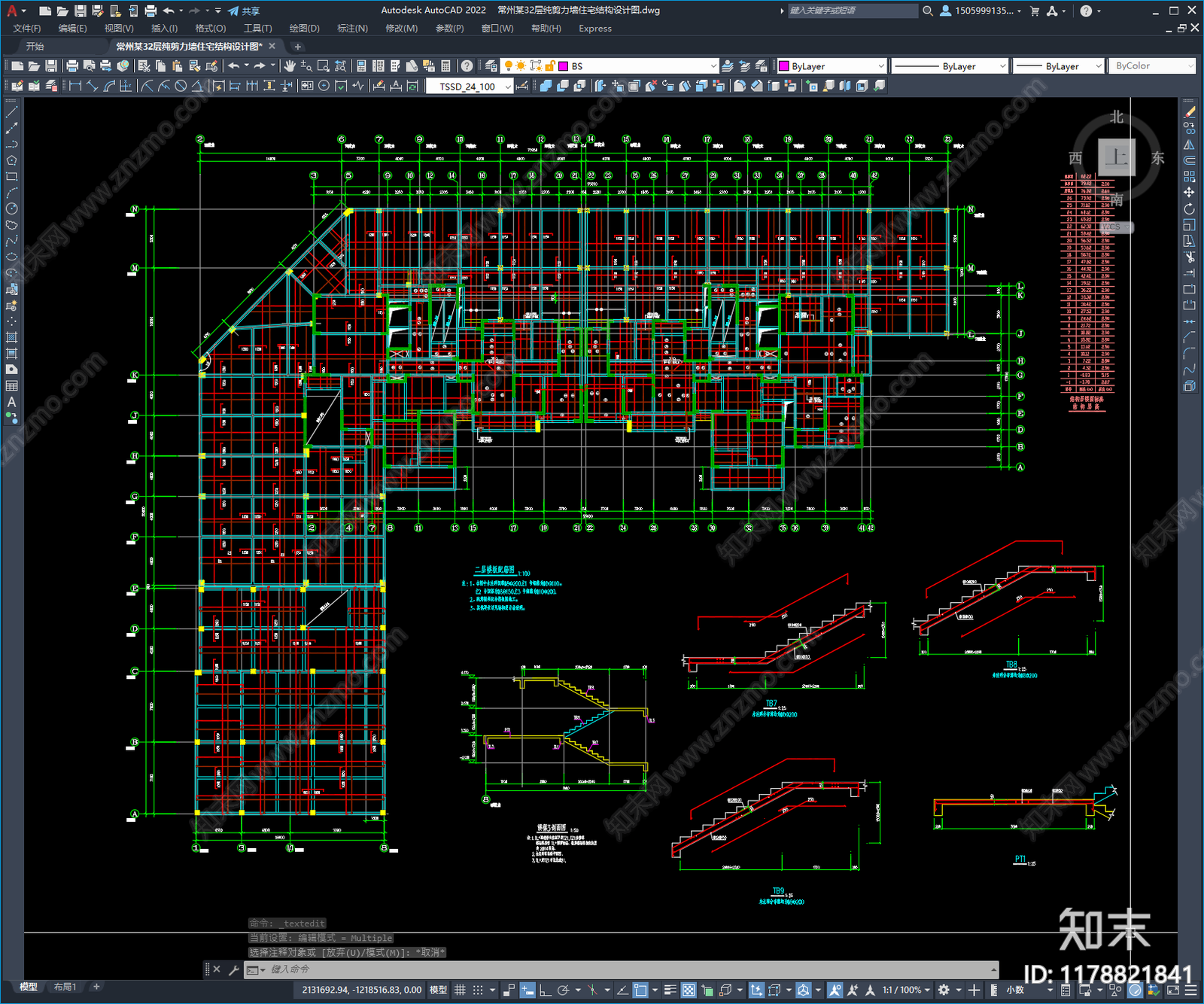Image resolution: width=1204 pixels, height=1004 pixels.
Task: Toggle dynamic input in status bar
Action: (x=527, y=990)
